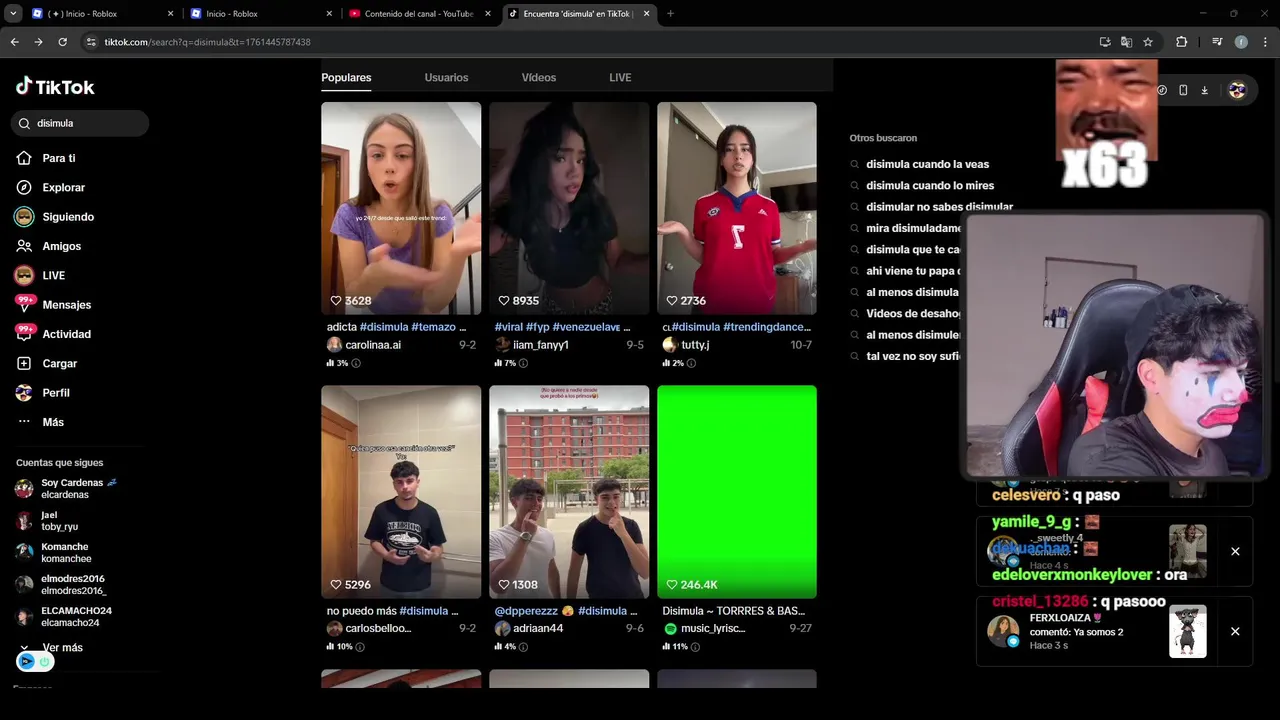Click info icon next to 10% stat
The height and width of the screenshot is (720, 1280).
click(360, 647)
